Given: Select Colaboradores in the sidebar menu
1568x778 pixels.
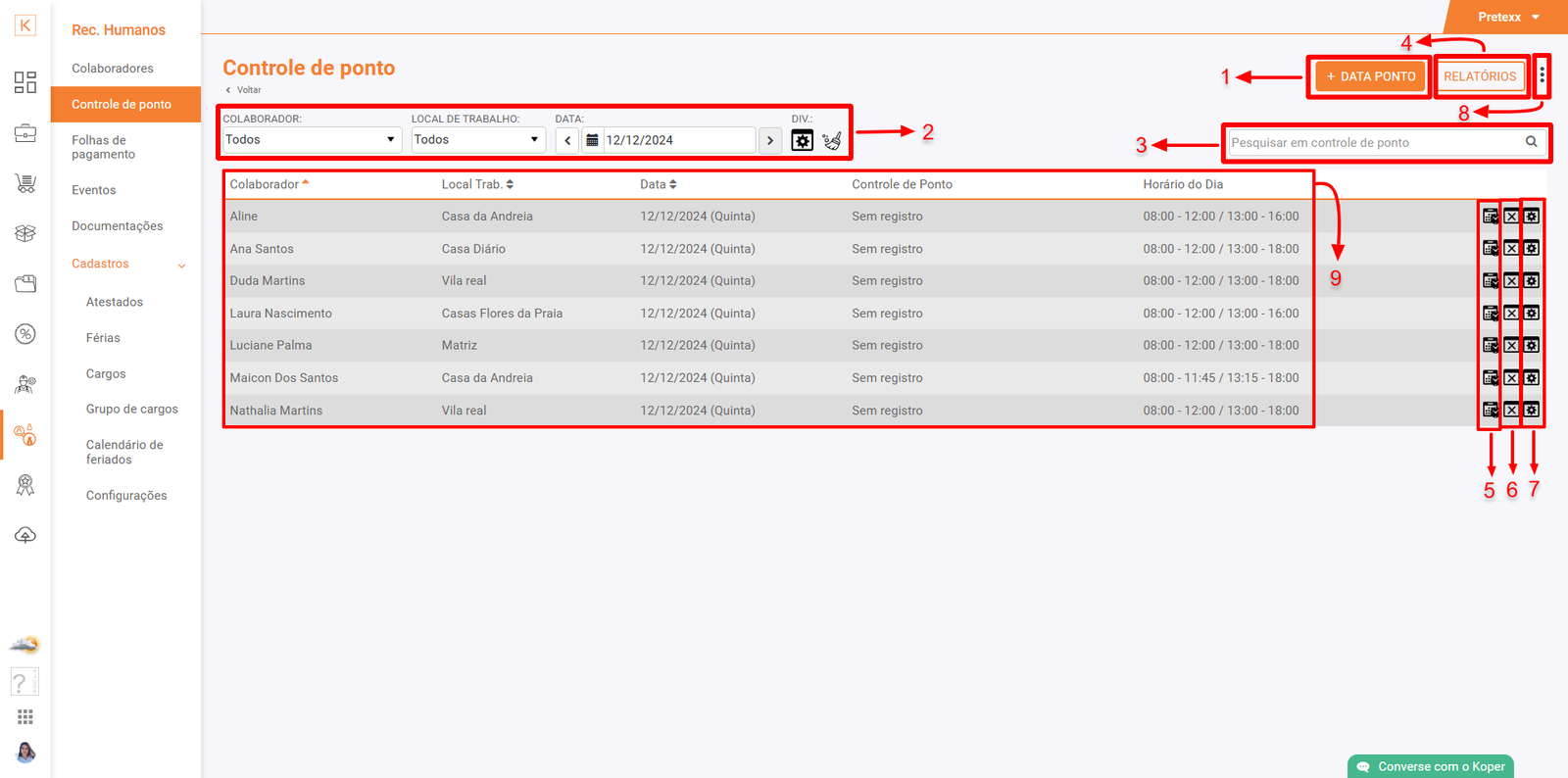Looking at the screenshot, I should point(113,69).
